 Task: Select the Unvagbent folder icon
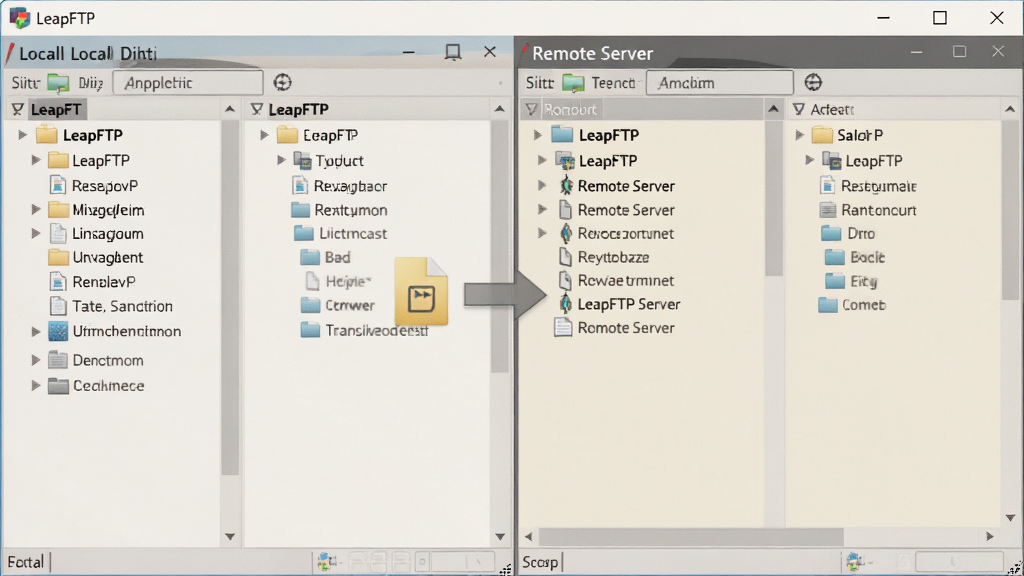(x=58, y=257)
